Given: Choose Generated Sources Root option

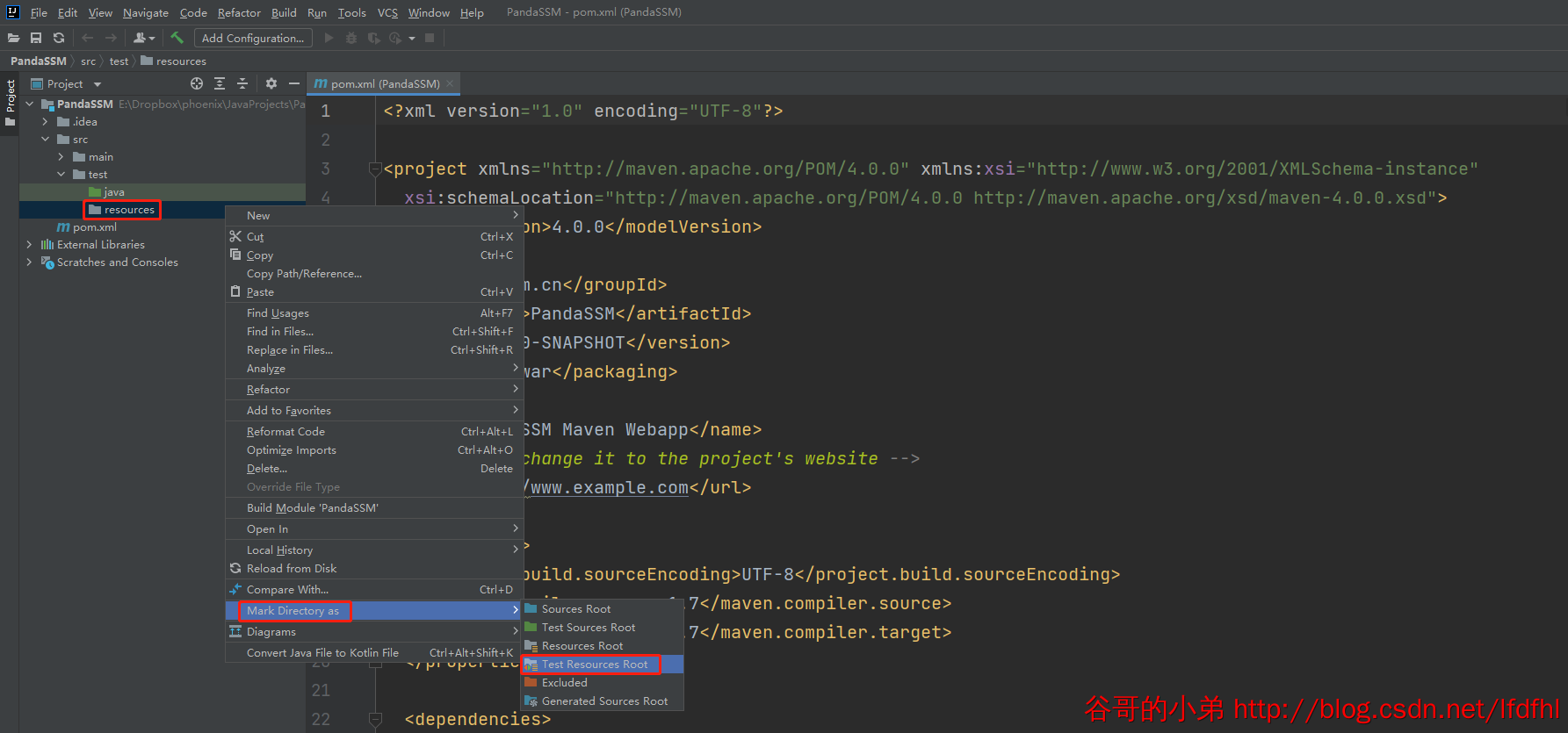Looking at the screenshot, I should [x=602, y=701].
